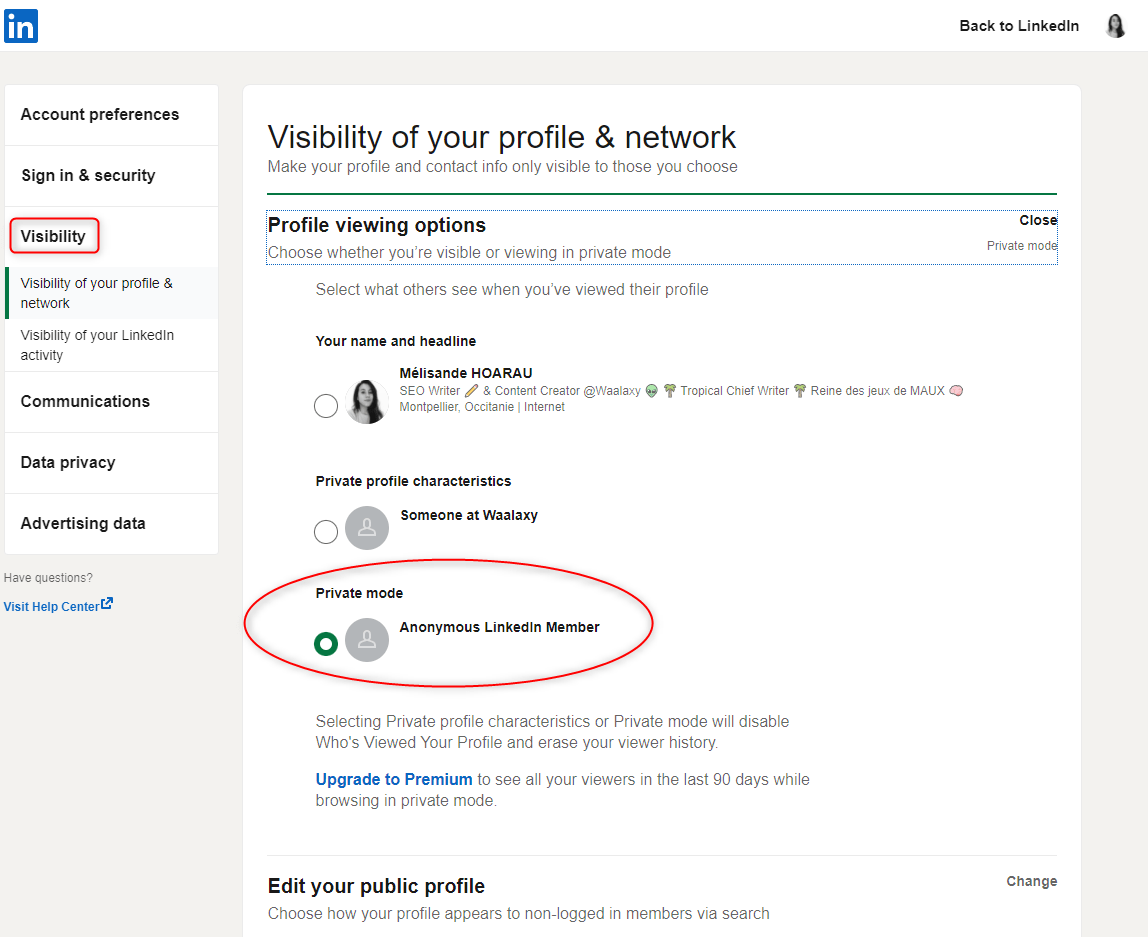Click Back to LinkedIn
This screenshot has height=937, width=1148.
[x=1019, y=26]
